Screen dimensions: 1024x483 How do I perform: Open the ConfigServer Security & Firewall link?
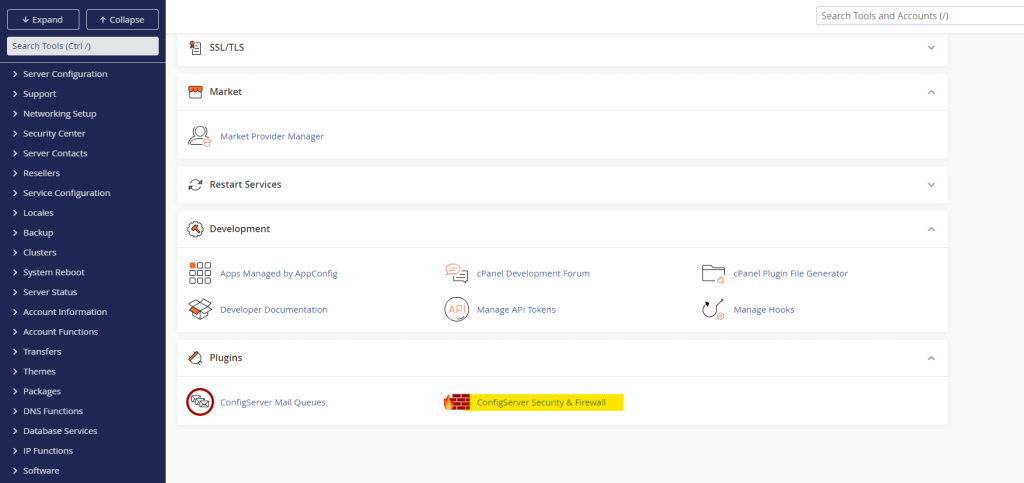[541, 402]
